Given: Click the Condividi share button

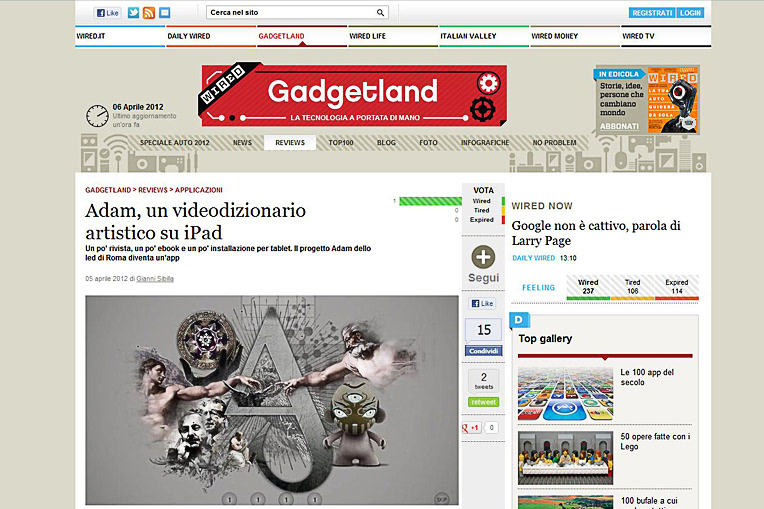Looking at the screenshot, I should 483,351.
